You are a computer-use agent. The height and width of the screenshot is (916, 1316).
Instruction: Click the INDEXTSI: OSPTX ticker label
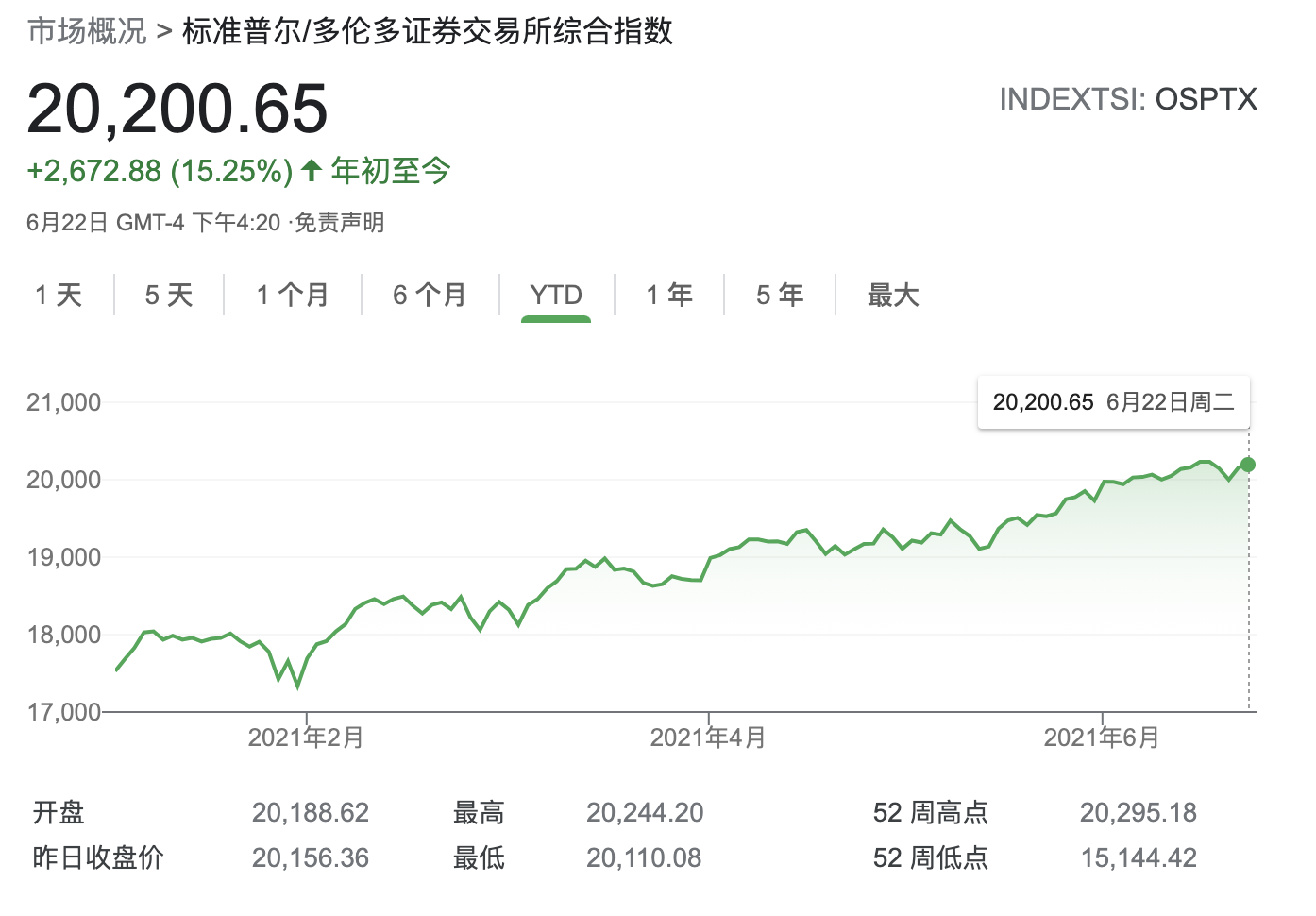(1128, 99)
